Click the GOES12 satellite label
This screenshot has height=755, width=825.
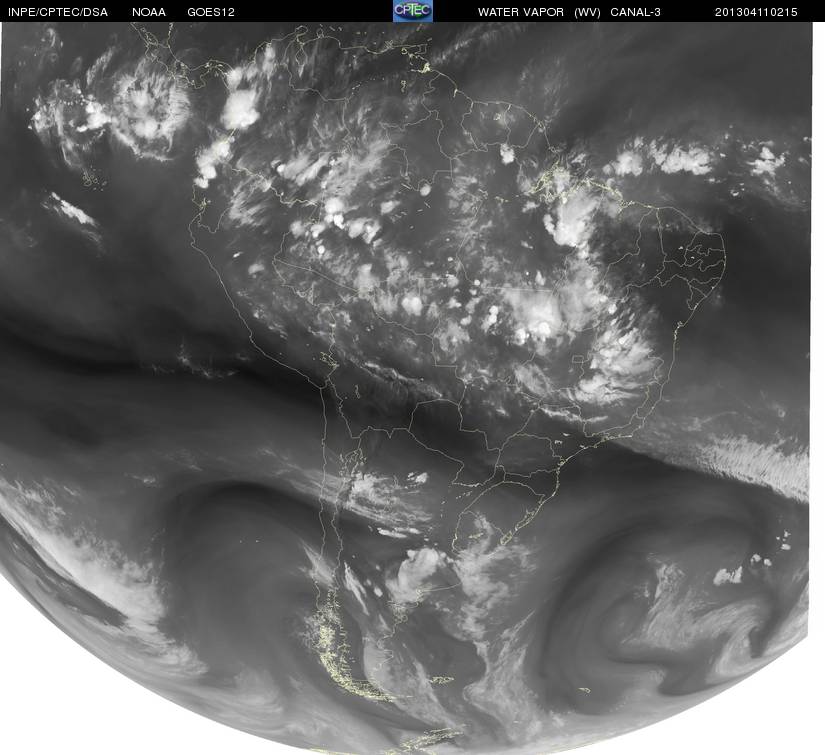tap(211, 12)
